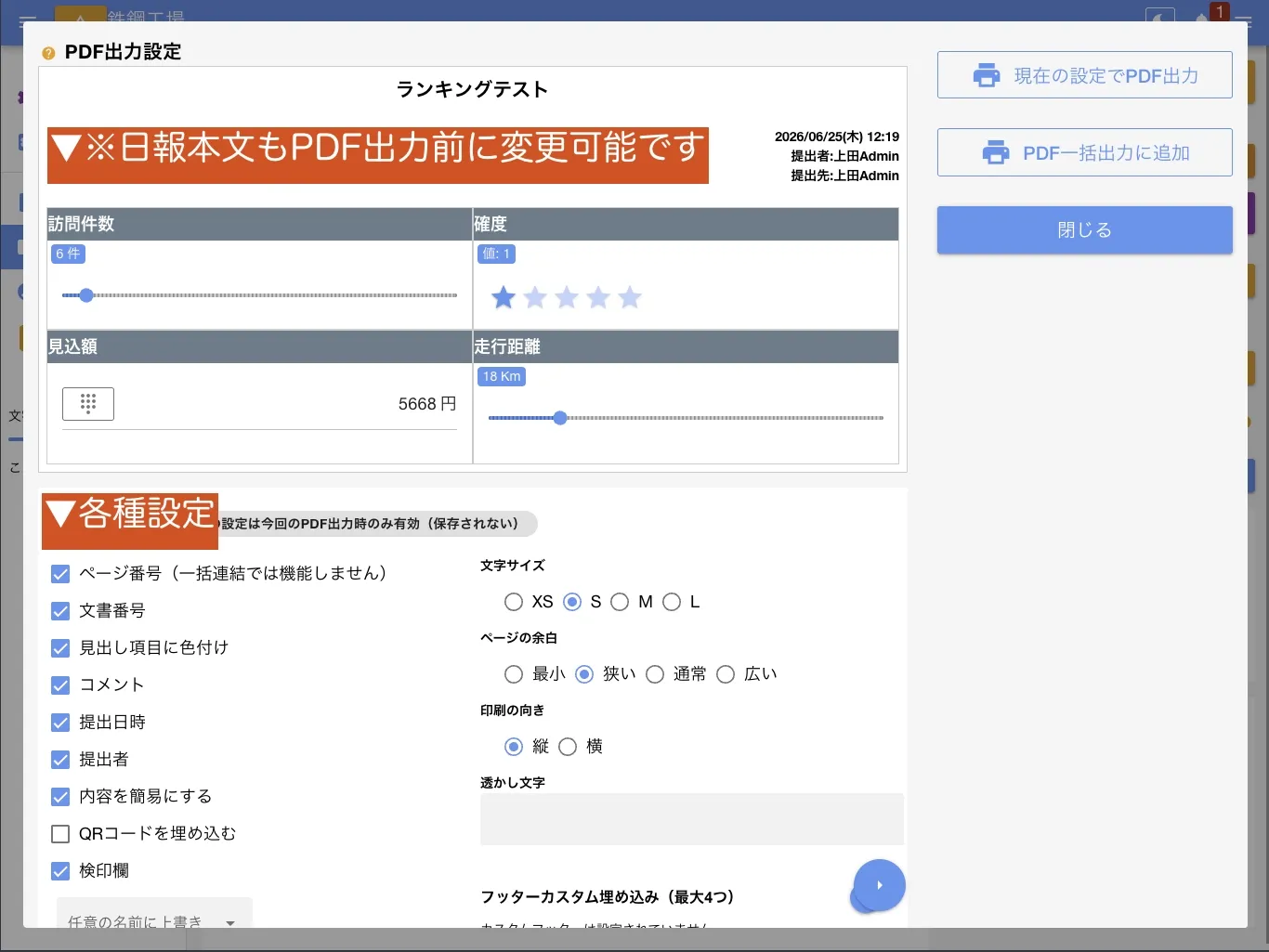The height and width of the screenshot is (952, 1269).
Task: Choose 狭い page margin
Action: click(584, 674)
